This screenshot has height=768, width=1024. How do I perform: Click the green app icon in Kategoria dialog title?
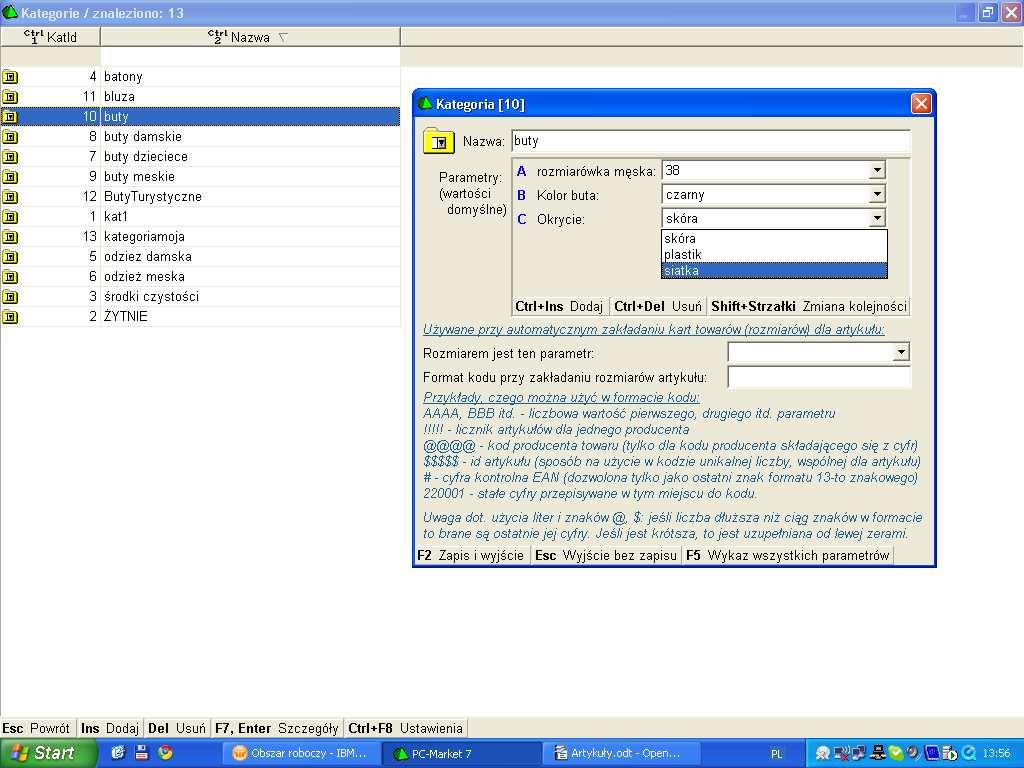click(x=425, y=104)
